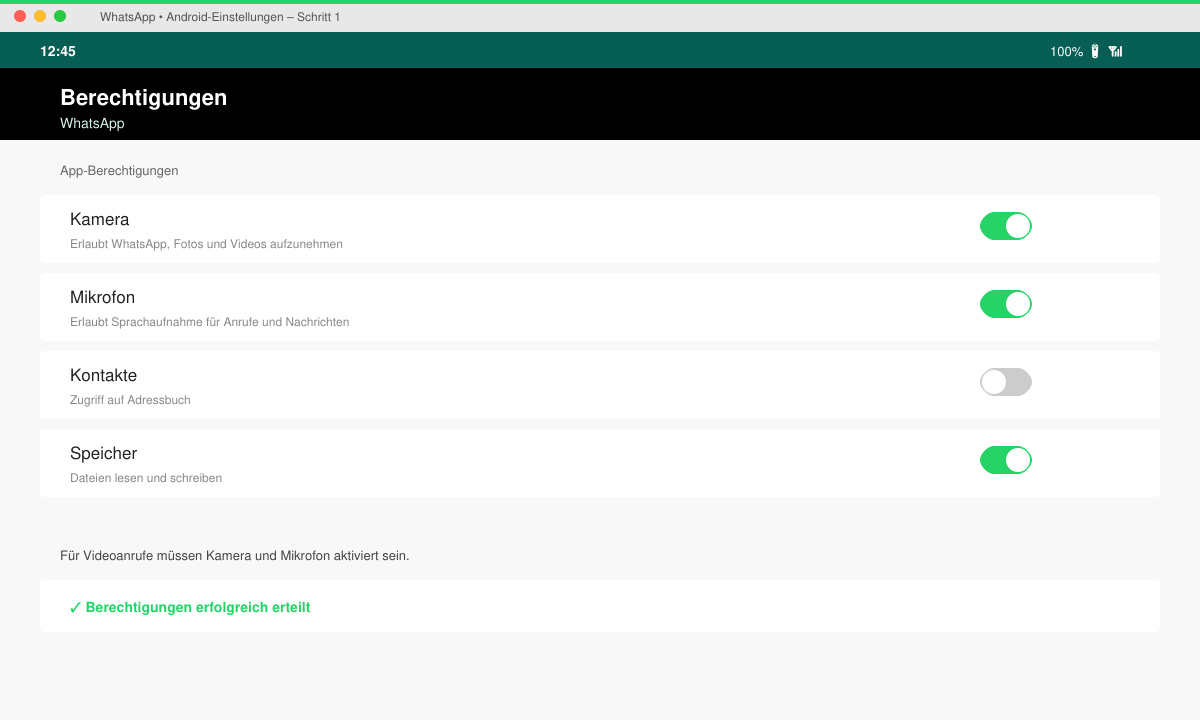Viewport: 1200px width, 720px height.
Task: Click the battery icon in status bar
Action: 1095,51
